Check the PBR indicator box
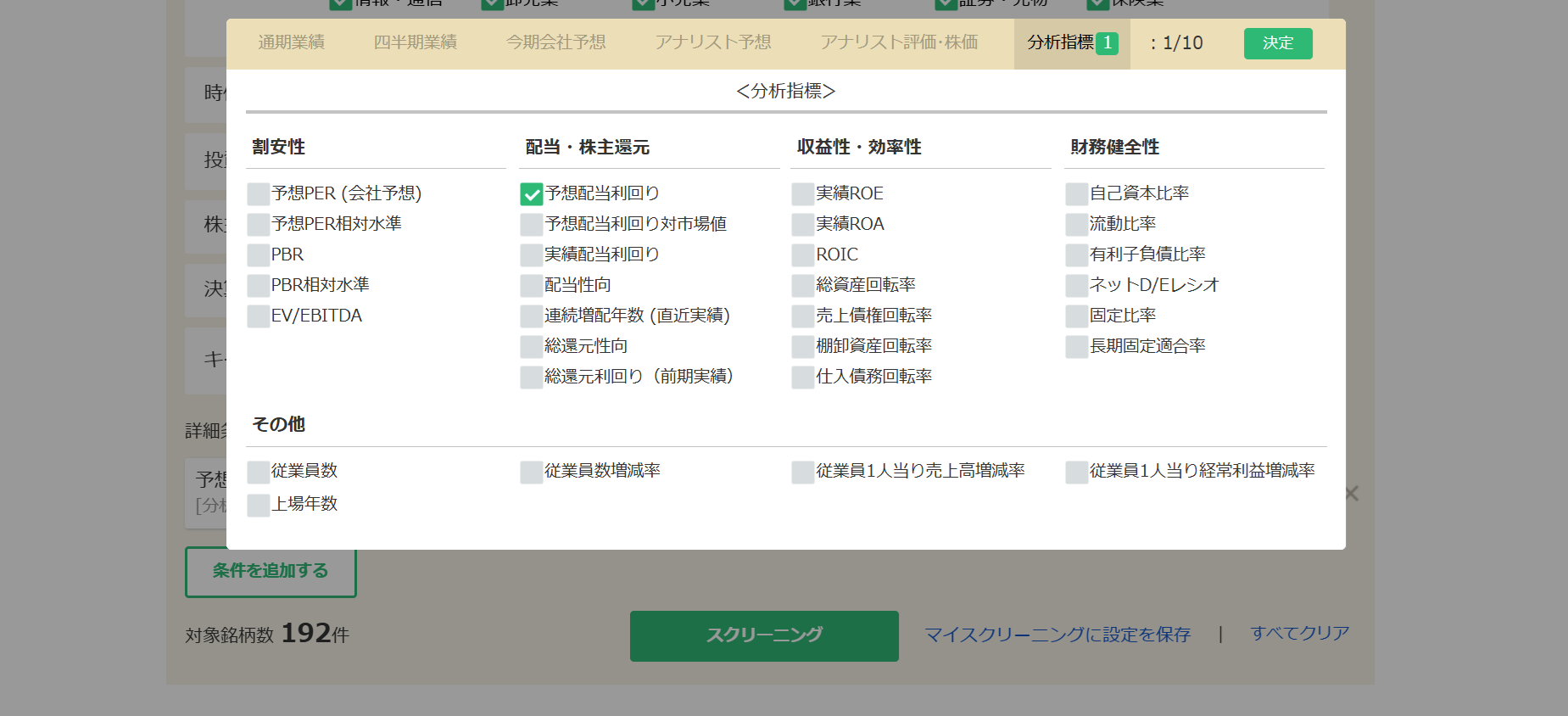This screenshot has width=1568, height=716. (259, 255)
